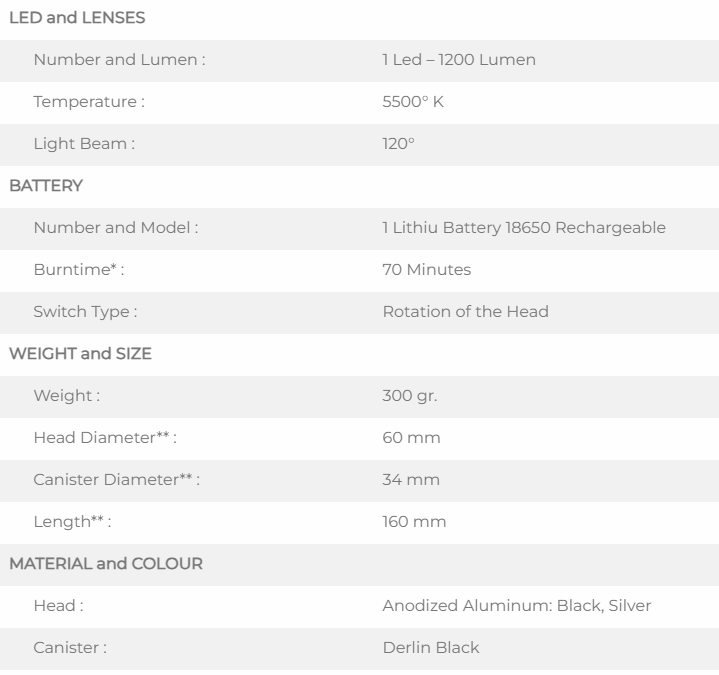
Task: Click the Derlin Black canister value
Action: tap(430, 647)
